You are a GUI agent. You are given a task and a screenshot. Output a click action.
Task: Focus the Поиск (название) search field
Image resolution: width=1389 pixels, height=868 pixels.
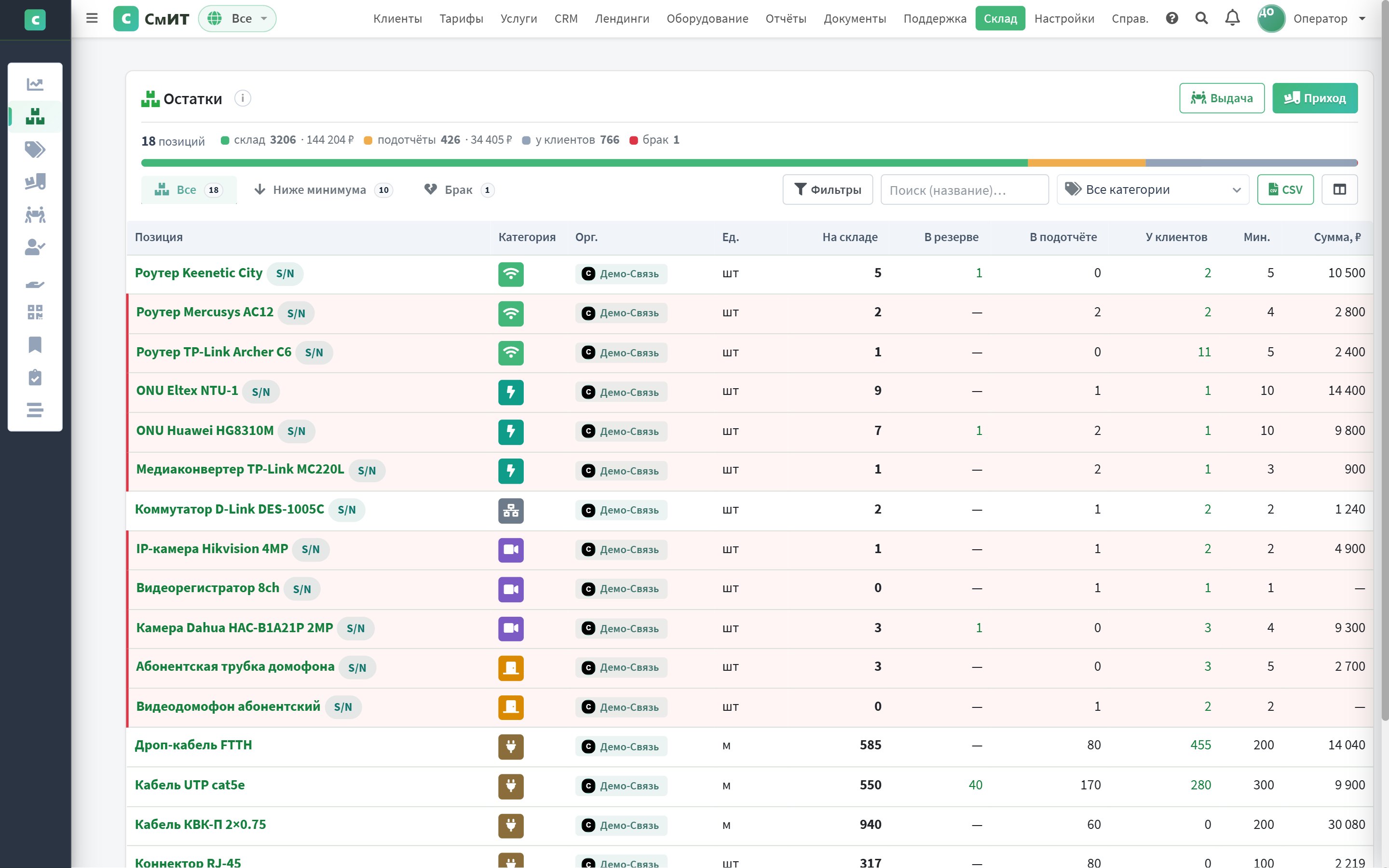(964, 190)
